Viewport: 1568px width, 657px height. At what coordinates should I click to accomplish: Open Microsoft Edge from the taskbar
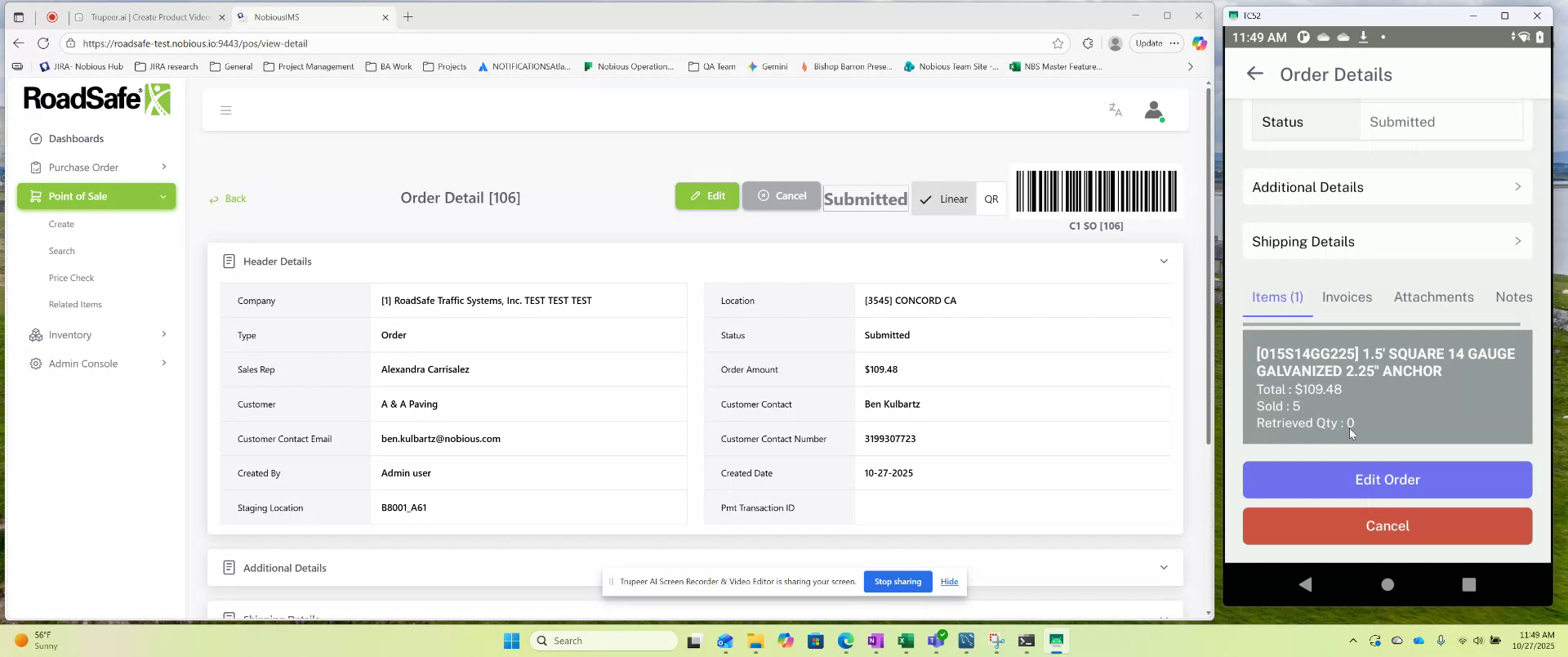pyautogui.click(x=845, y=641)
